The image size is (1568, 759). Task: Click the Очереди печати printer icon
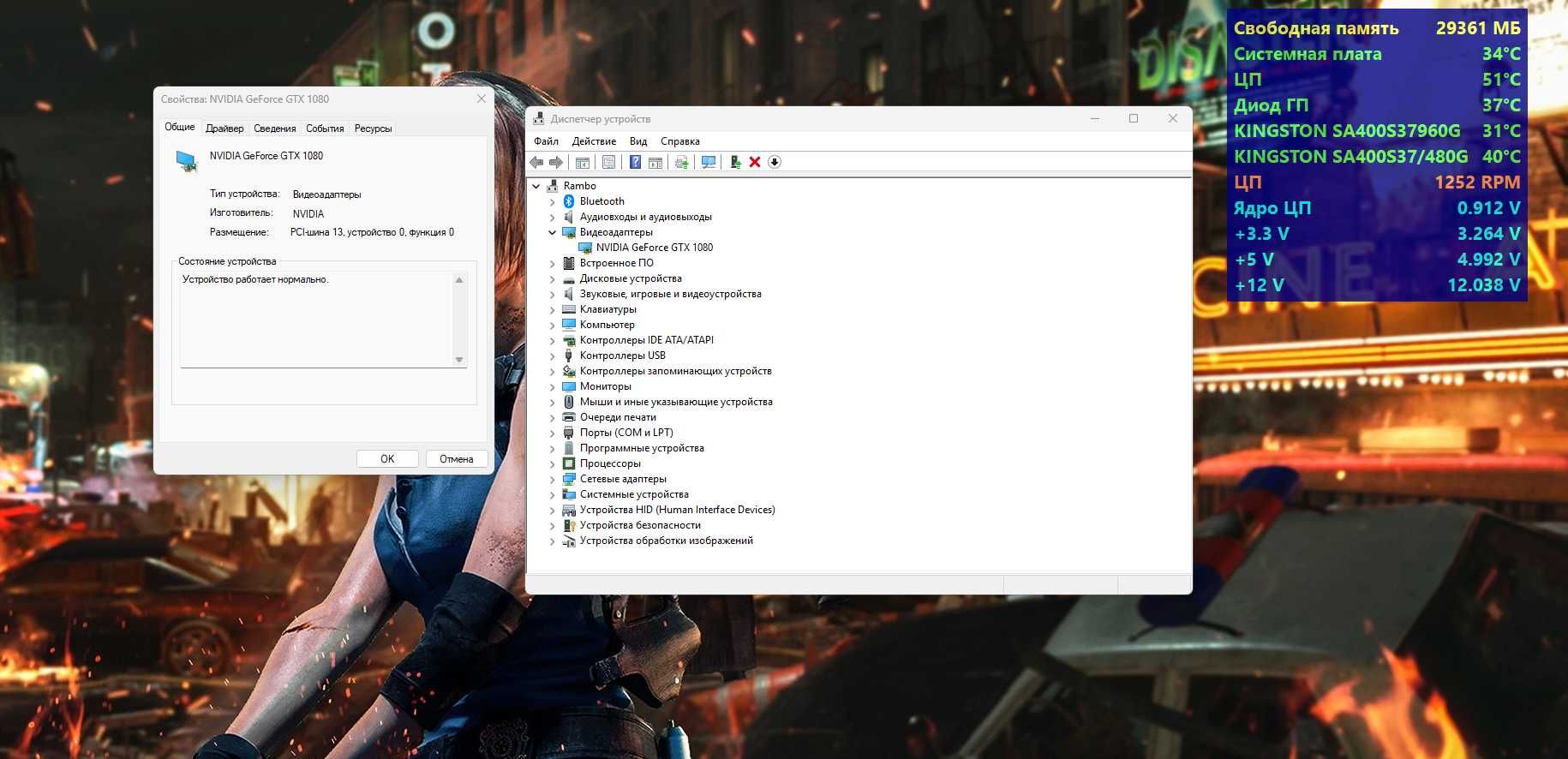(569, 417)
